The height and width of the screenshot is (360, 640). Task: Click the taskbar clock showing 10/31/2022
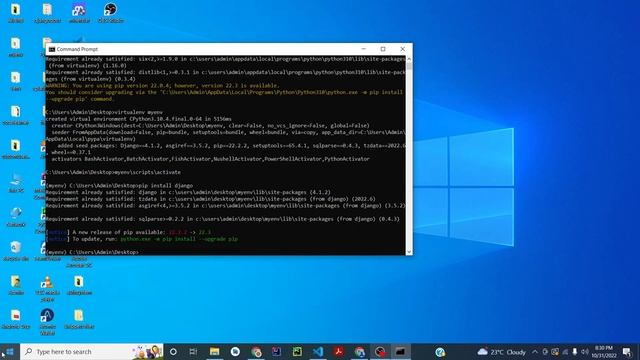coord(604,352)
